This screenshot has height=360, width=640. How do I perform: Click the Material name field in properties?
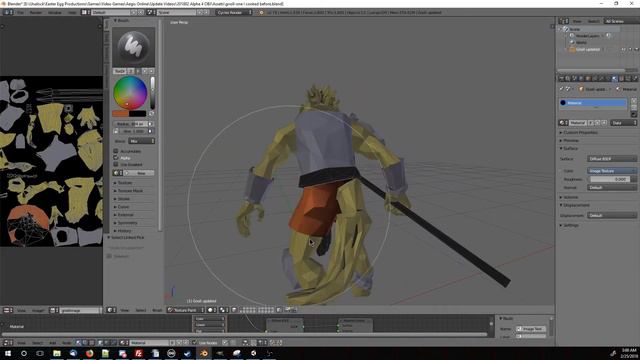click(578, 123)
